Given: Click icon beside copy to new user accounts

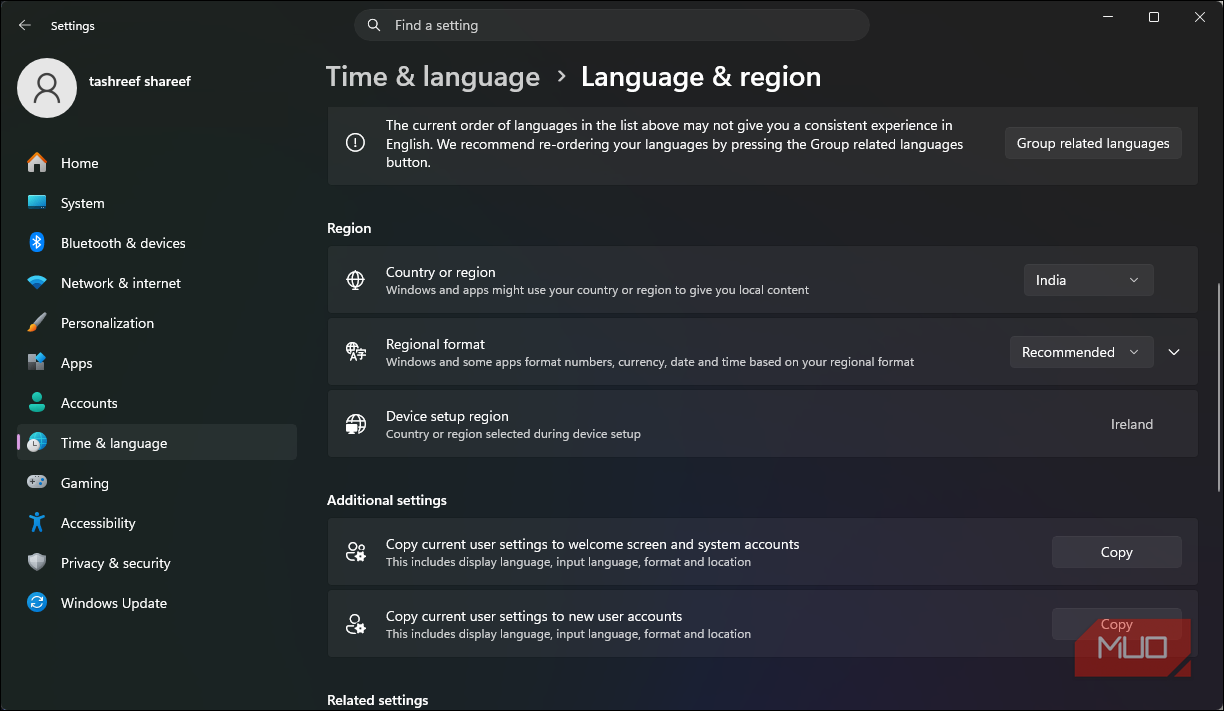Looking at the screenshot, I should [356, 624].
